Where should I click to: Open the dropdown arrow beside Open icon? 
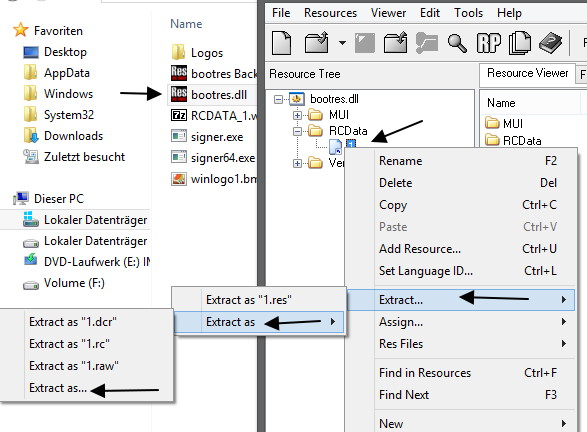[x=342, y=43]
